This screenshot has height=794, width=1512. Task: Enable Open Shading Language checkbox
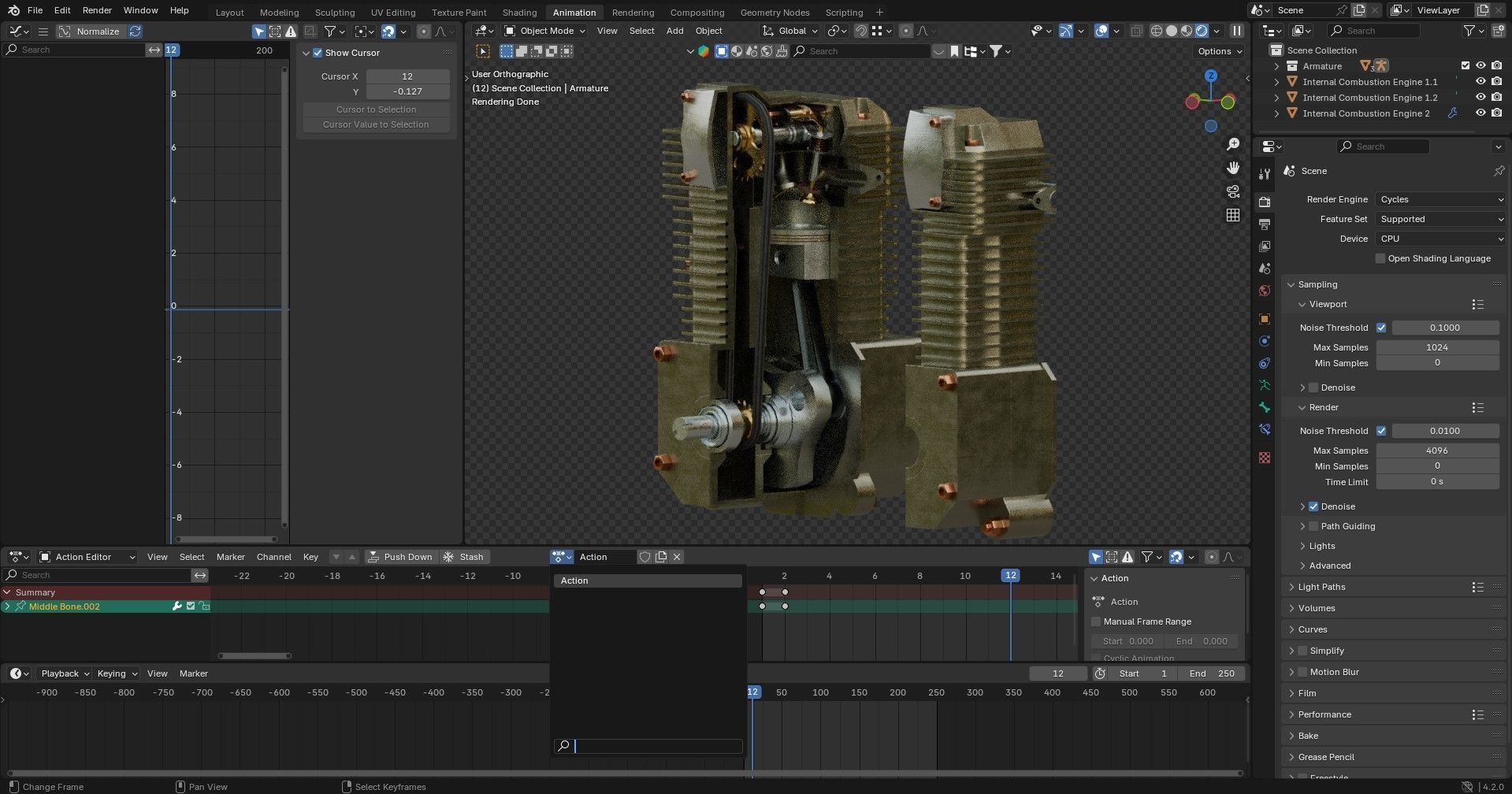coord(1380,258)
